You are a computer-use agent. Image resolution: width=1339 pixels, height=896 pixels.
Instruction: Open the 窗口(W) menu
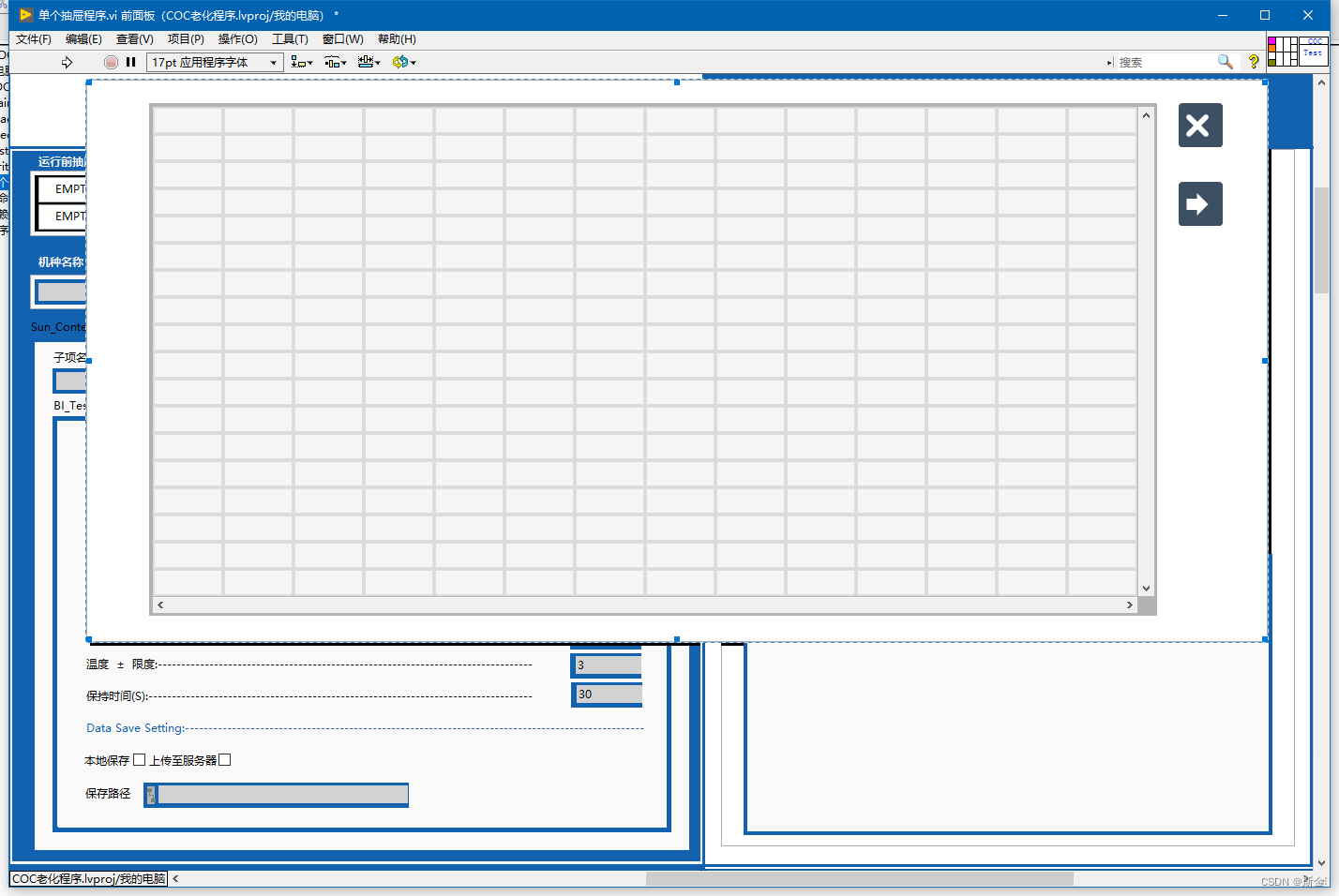click(342, 38)
